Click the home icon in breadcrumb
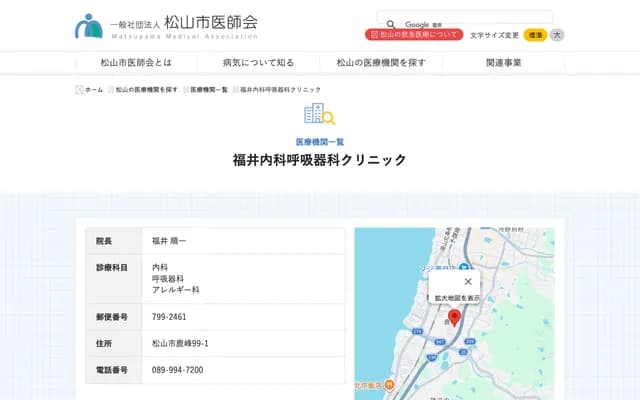The image size is (640, 400). click(x=79, y=90)
